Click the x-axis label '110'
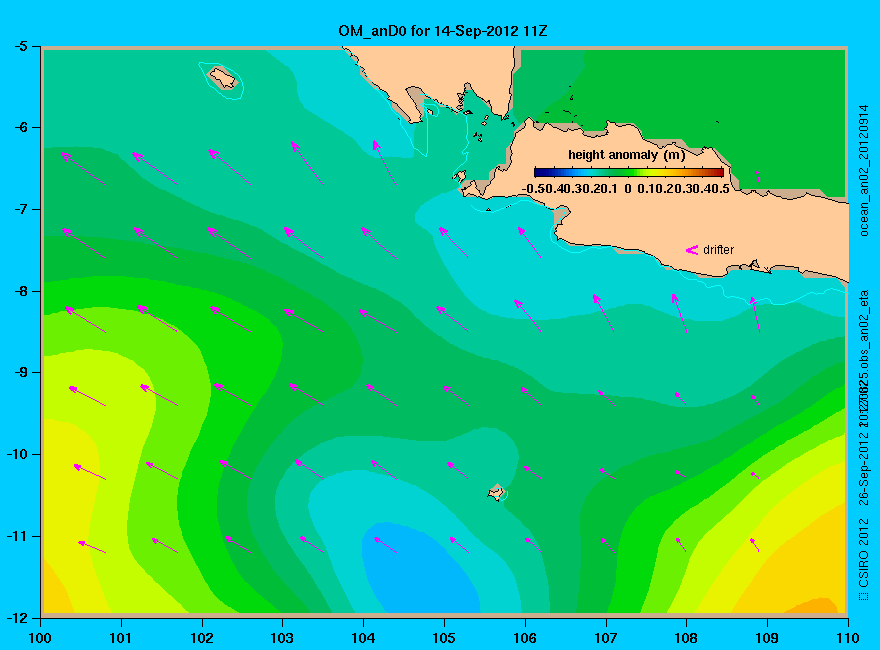The width and height of the screenshot is (880, 650). pos(848,638)
